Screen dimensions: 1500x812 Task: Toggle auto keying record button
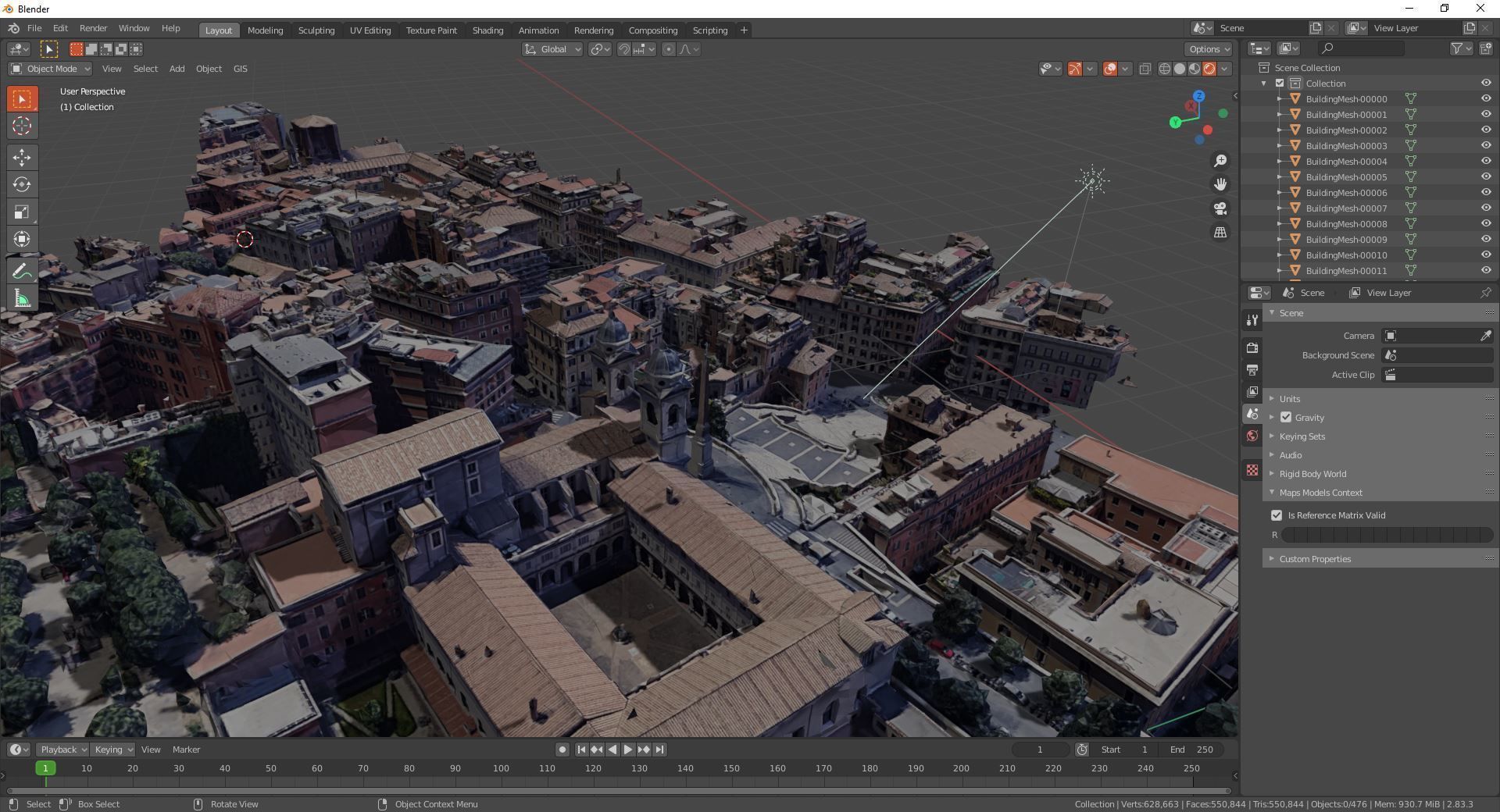click(562, 750)
